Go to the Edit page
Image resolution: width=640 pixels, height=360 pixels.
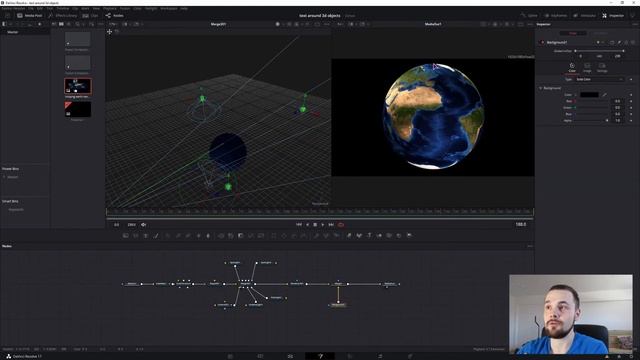[x=290, y=356]
